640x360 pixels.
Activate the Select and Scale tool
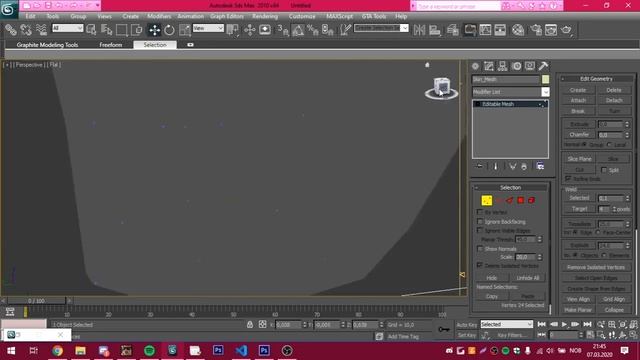click(x=184, y=29)
